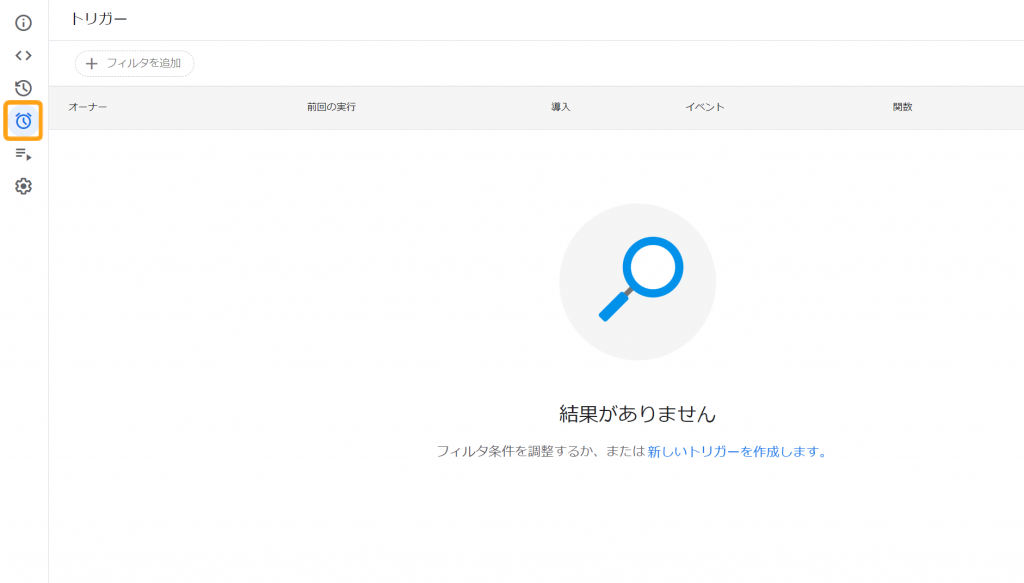1024x583 pixels.
Task: Click the 関数 column header
Action: pos(903,107)
